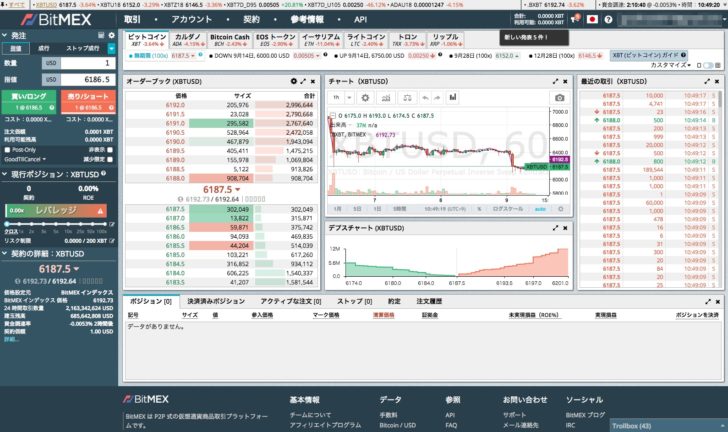Open more order types dropdown arrow
Image resolution: width=728 pixels, height=432 pixels.
(111, 48)
